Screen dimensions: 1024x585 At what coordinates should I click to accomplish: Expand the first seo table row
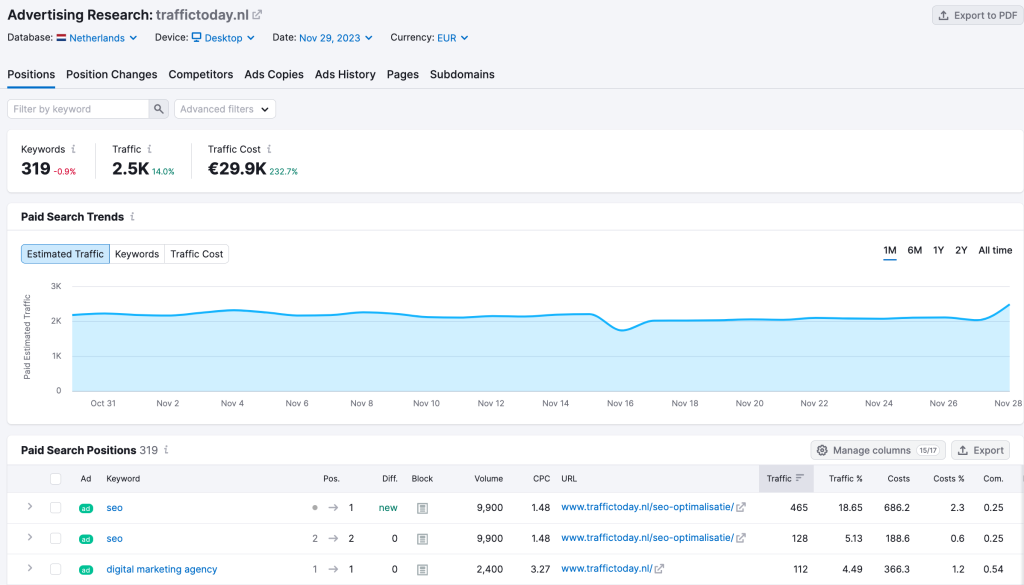pyautogui.click(x=29, y=507)
